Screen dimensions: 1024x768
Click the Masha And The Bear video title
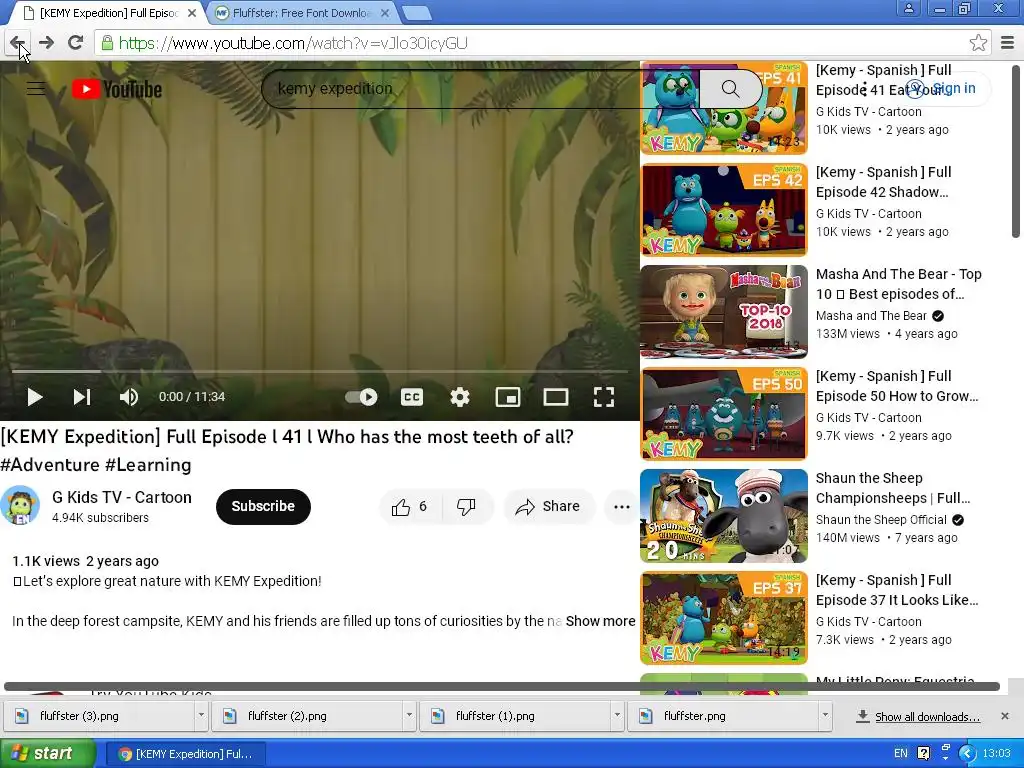click(x=898, y=284)
